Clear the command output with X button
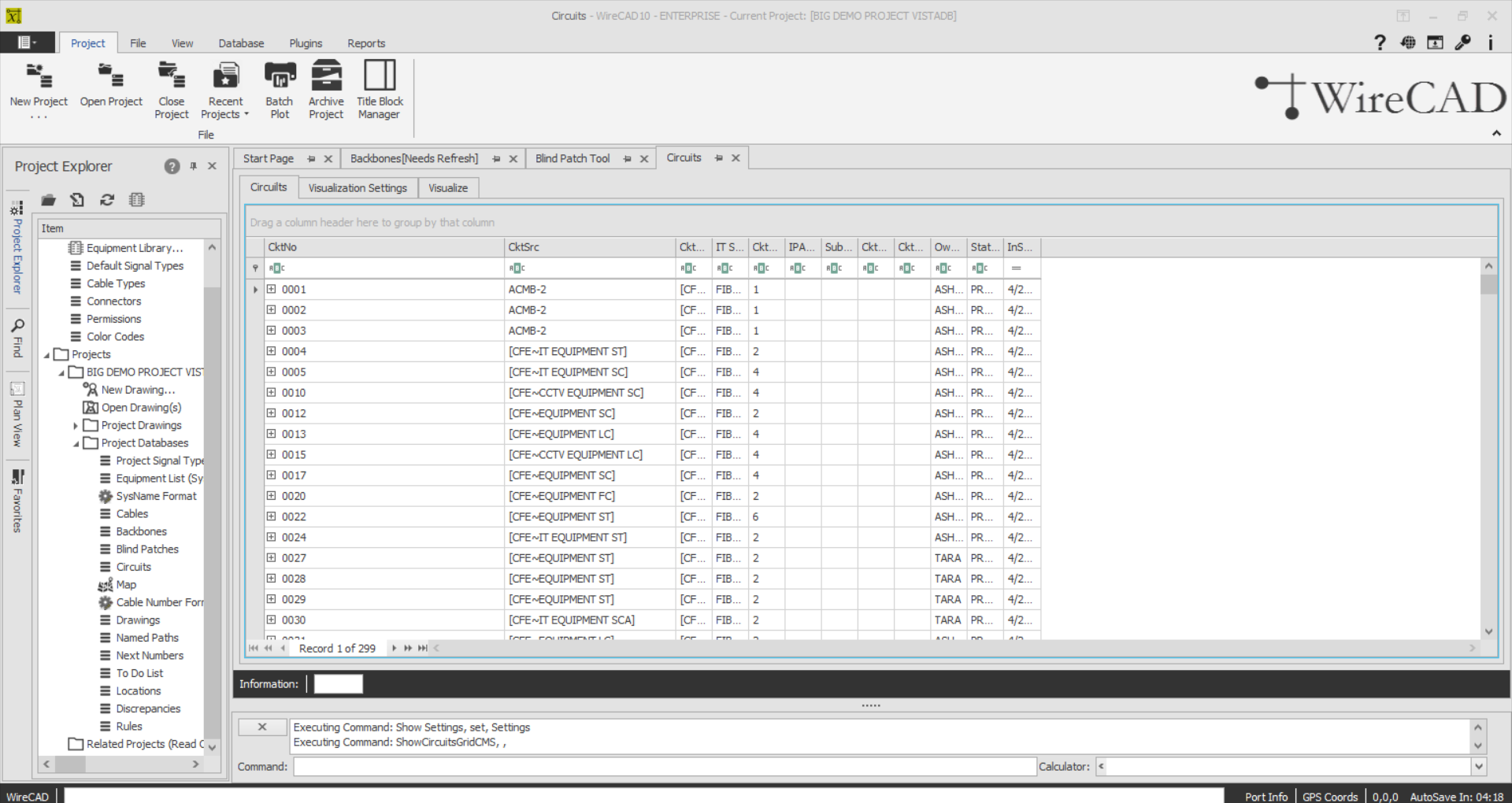 click(x=262, y=727)
